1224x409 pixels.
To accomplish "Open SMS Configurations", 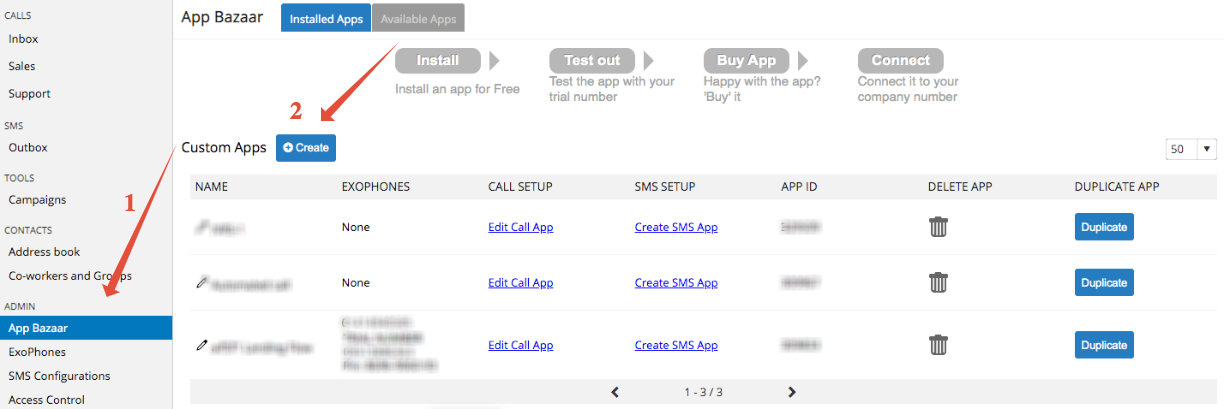I will point(59,376).
